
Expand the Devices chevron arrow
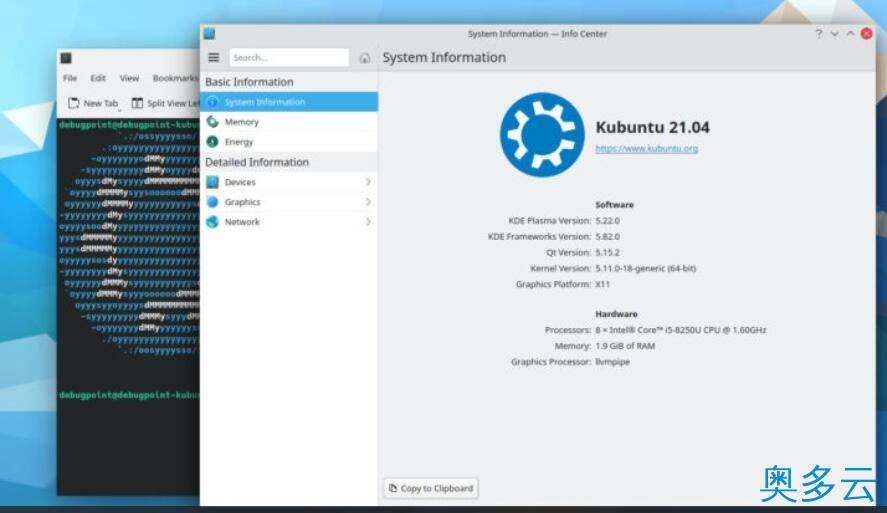tap(368, 182)
